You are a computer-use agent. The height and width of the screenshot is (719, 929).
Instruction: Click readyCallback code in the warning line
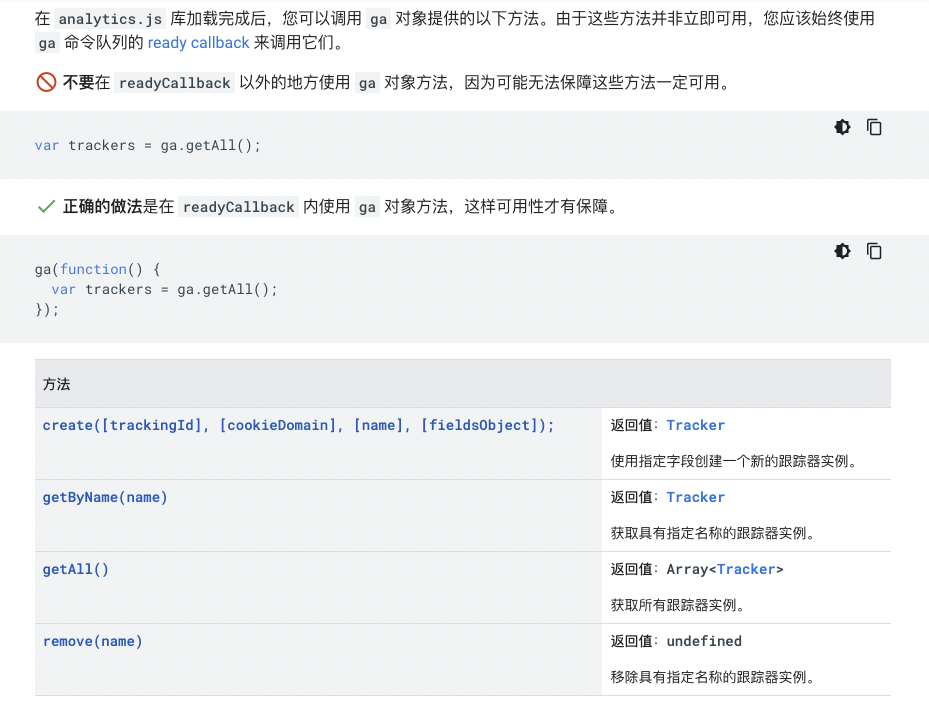click(175, 83)
